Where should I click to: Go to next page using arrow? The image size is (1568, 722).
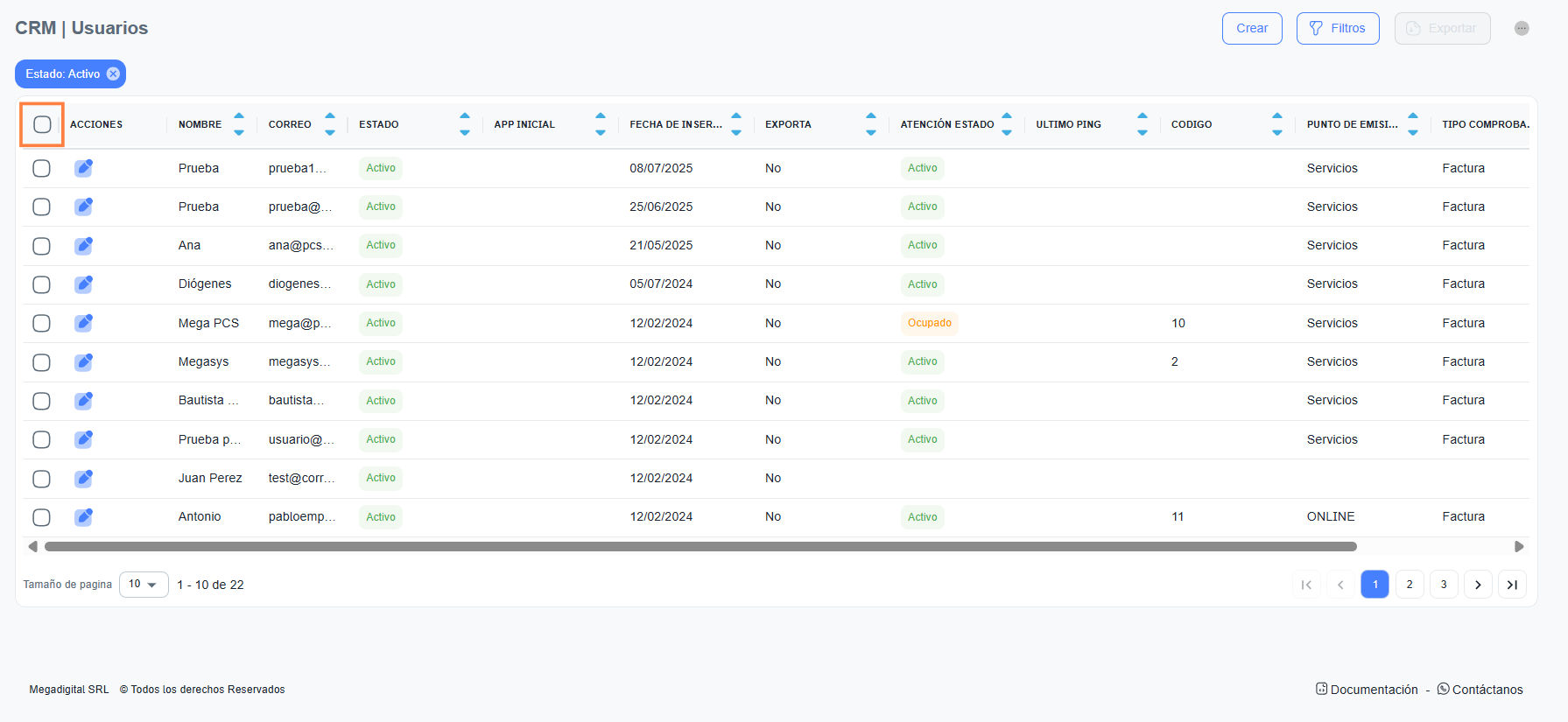pyautogui.click(x=1478, y=585)
